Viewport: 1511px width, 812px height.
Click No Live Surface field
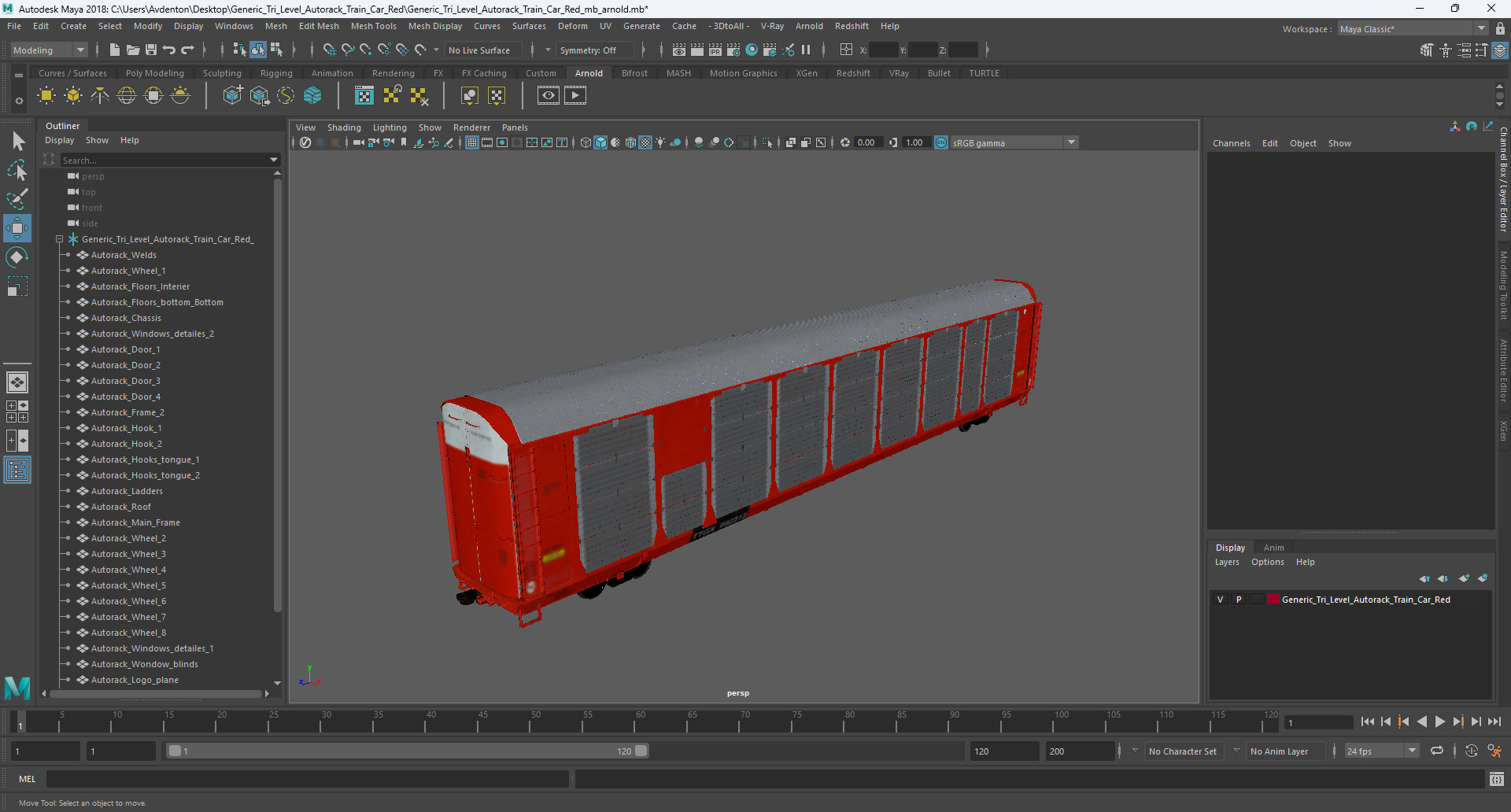482,50
